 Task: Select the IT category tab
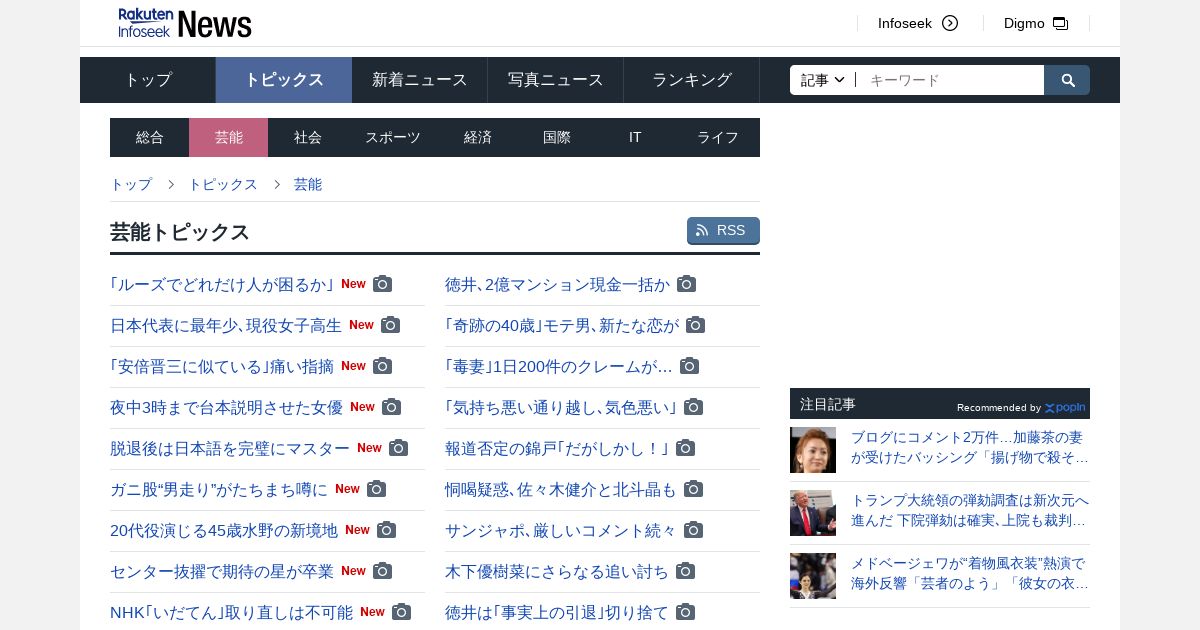click(635, 137)
